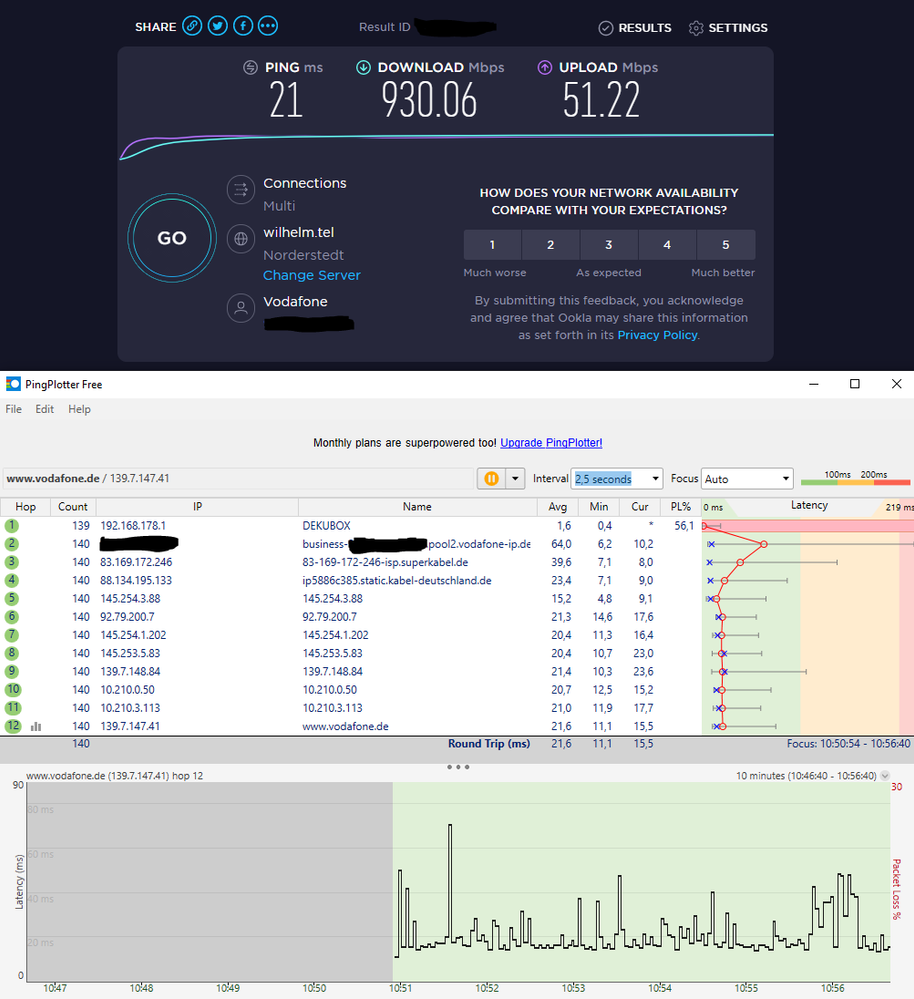
Task: Open 10 minutes timeline range dropdown
Action: coord(885,775)
